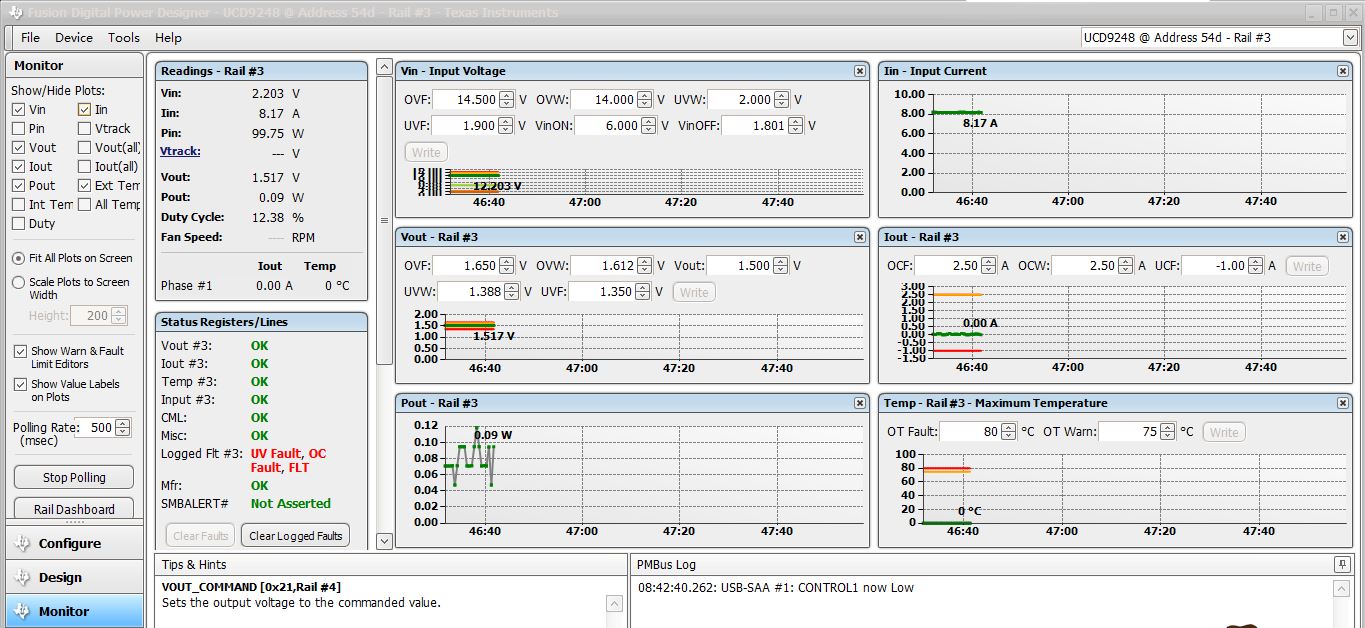The width and height of the screenshot is (1365, 628).
Task: Select Scale Plots to Screen Width option
Action: (19, 283)
